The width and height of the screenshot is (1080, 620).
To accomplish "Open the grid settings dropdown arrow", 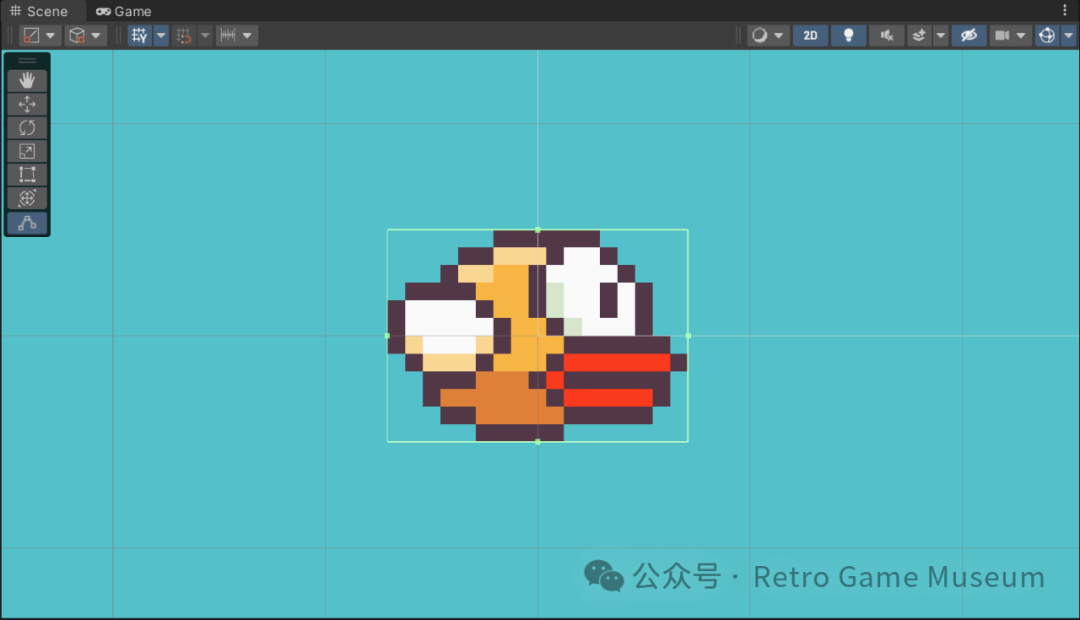I will [160, 35].
